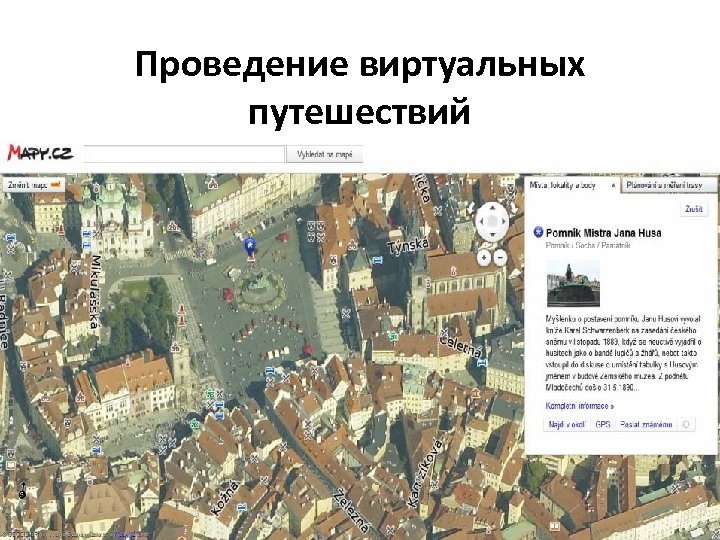This screenshot has height=540, width=720.
Task: Click the Kamzíková street label
Action: 425,472
